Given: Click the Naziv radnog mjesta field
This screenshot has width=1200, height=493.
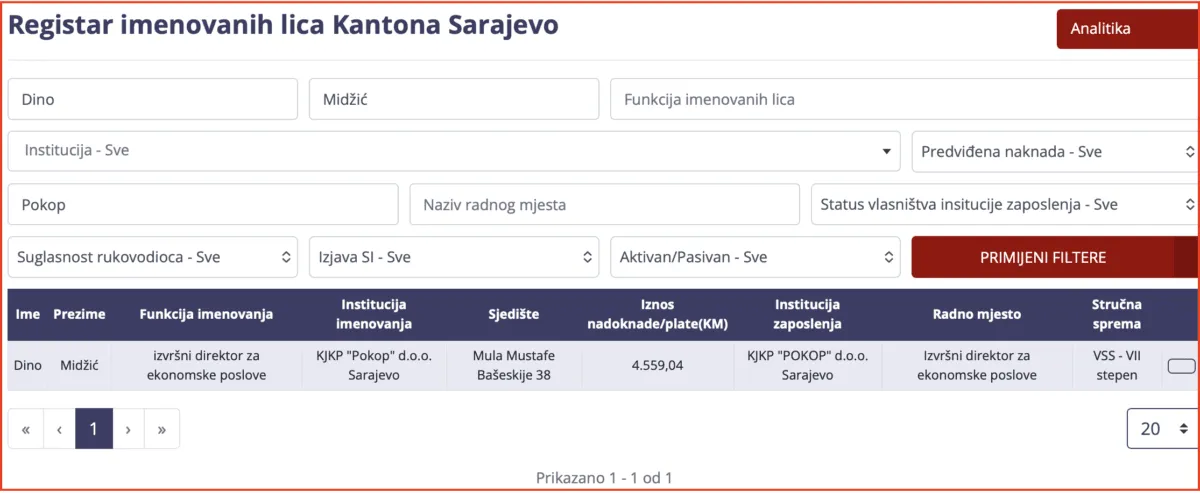Looking at the screenshot, I should point(605,204).
